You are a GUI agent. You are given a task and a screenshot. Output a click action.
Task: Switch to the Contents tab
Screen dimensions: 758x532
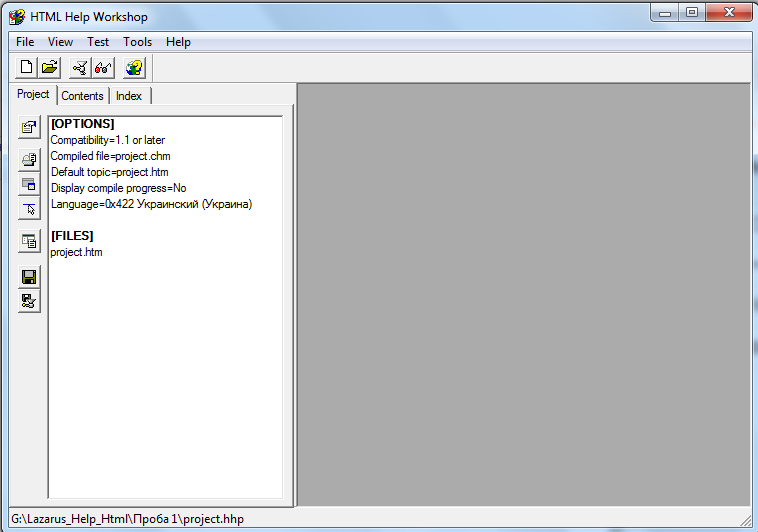(x=82, y=96)
